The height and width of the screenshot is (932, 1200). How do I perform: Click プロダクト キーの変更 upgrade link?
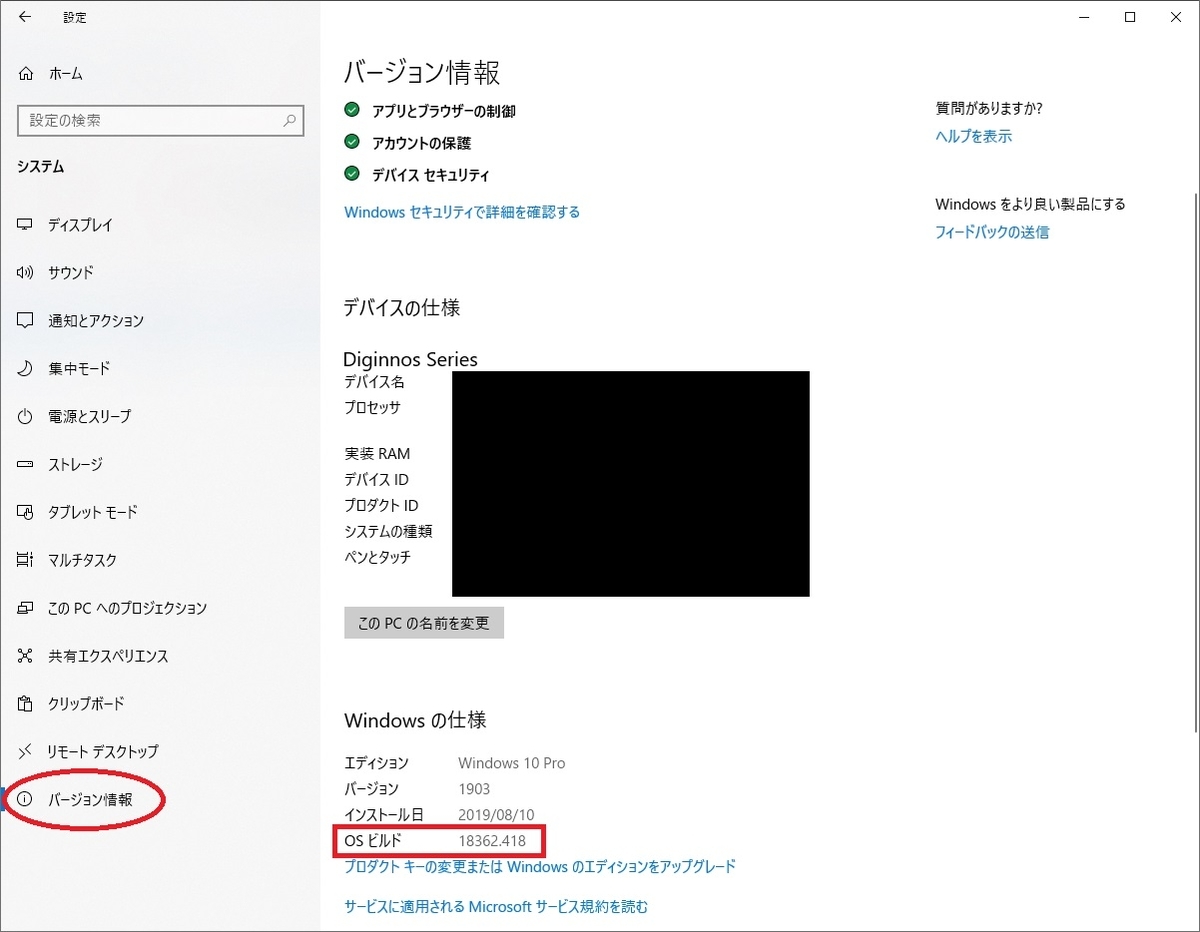click(540, 867)
